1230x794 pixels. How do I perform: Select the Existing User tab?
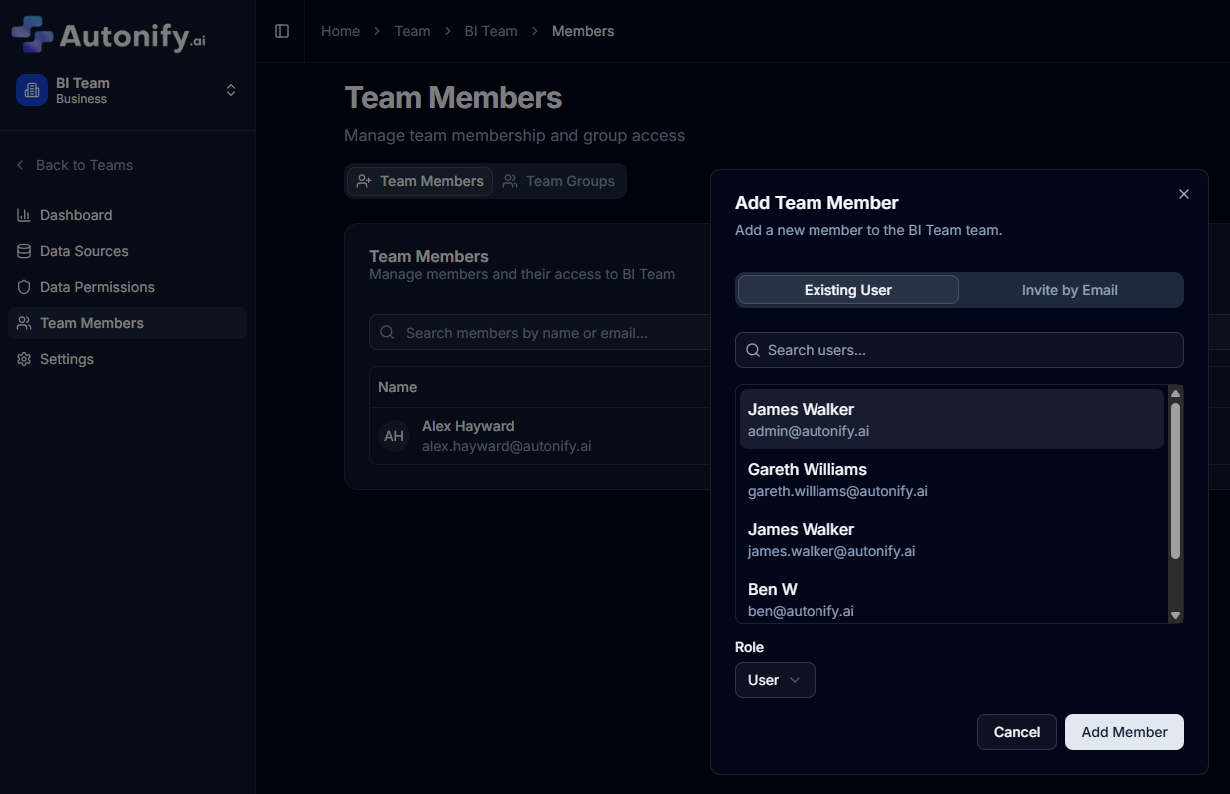848,290
